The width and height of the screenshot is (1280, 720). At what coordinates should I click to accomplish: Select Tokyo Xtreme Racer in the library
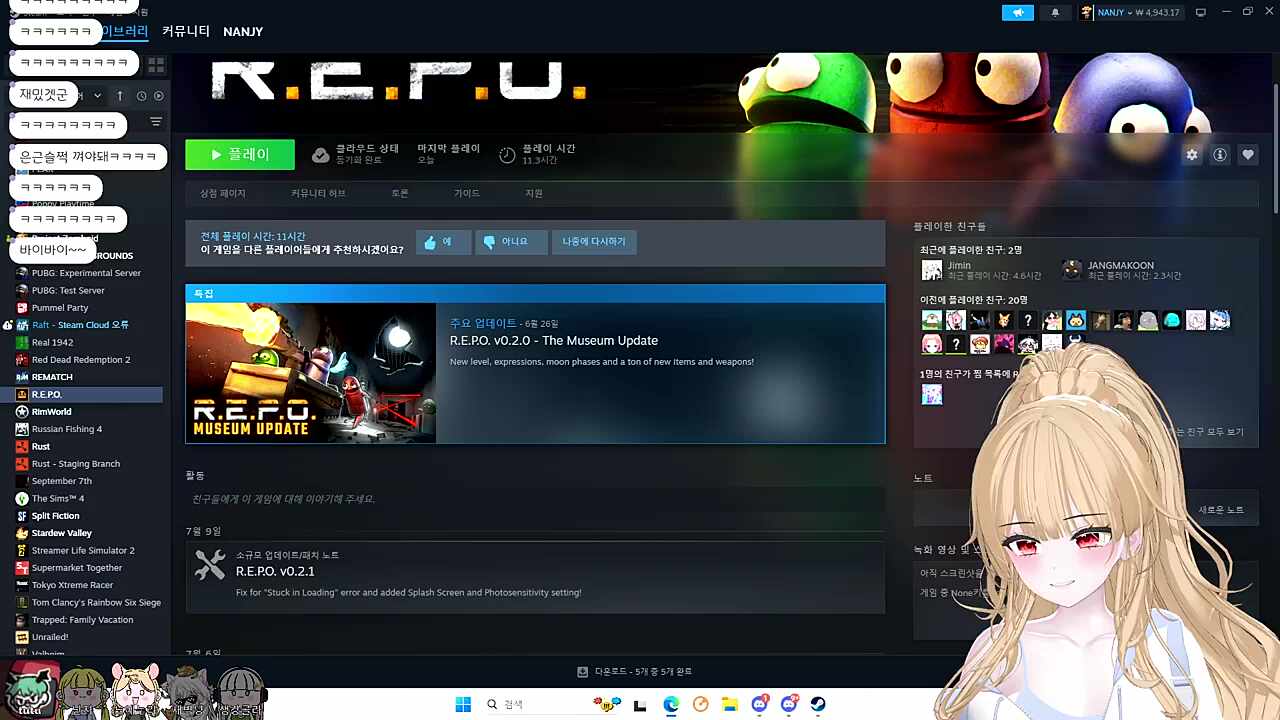(73, 585)
